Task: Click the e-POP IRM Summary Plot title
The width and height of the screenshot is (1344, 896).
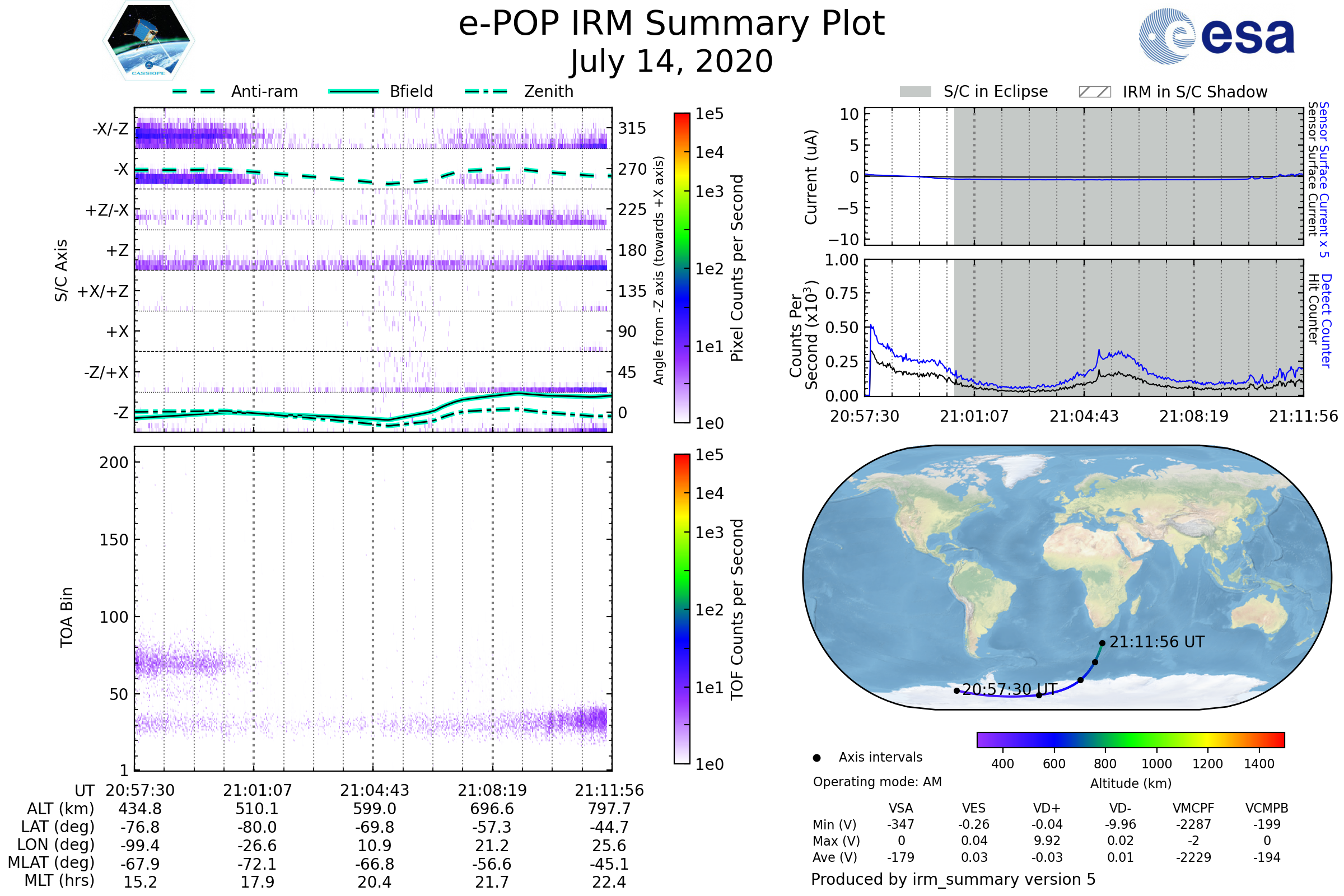Action: 671,24
